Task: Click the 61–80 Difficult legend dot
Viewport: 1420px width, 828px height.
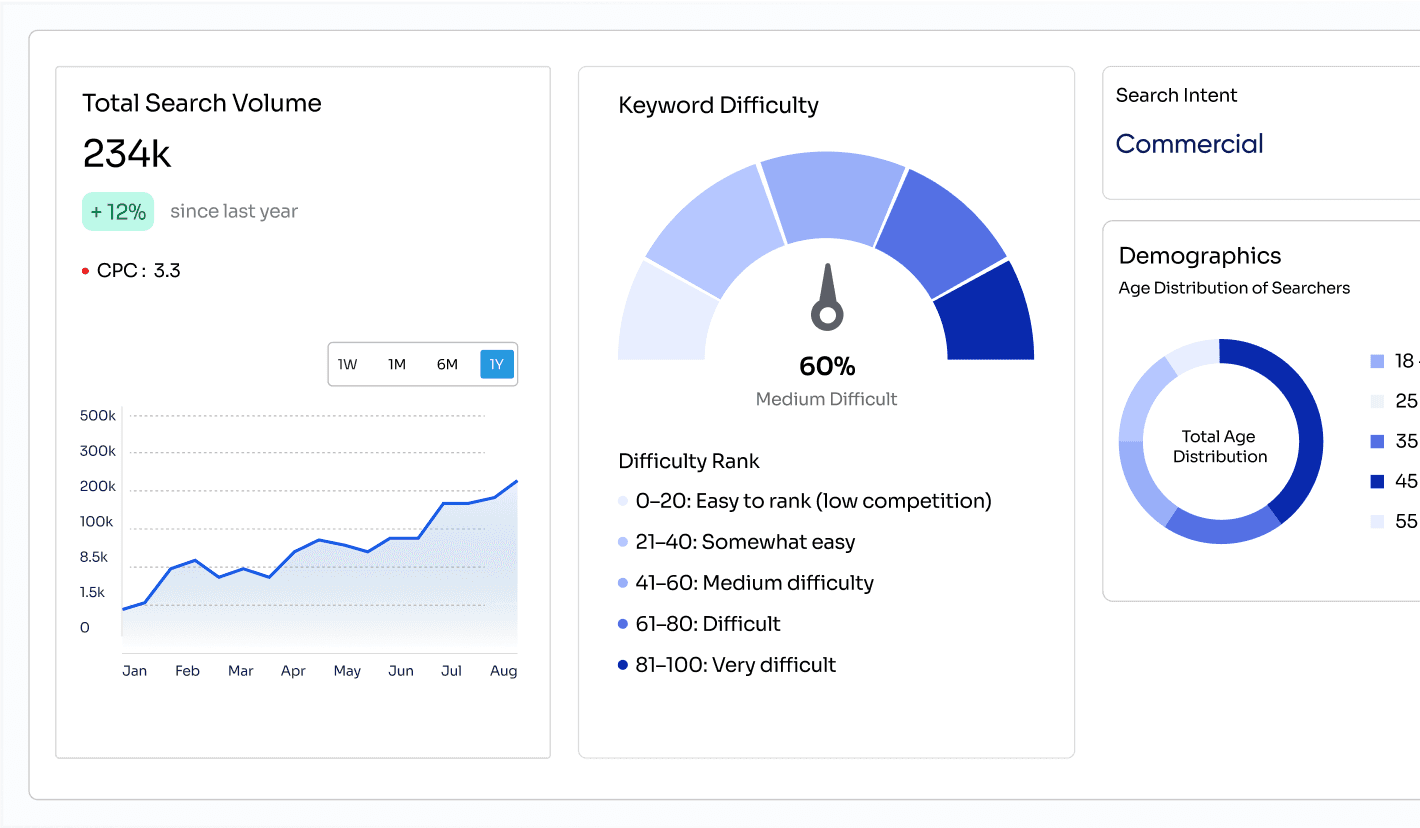Action: click(623, 625)
